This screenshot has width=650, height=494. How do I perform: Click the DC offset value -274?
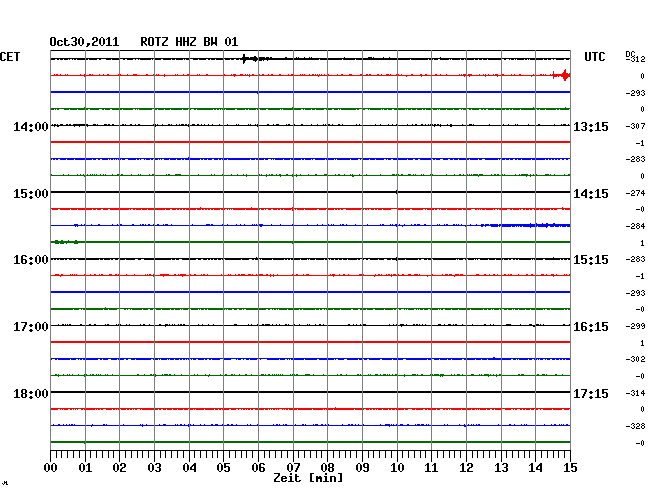pos(636,193)
